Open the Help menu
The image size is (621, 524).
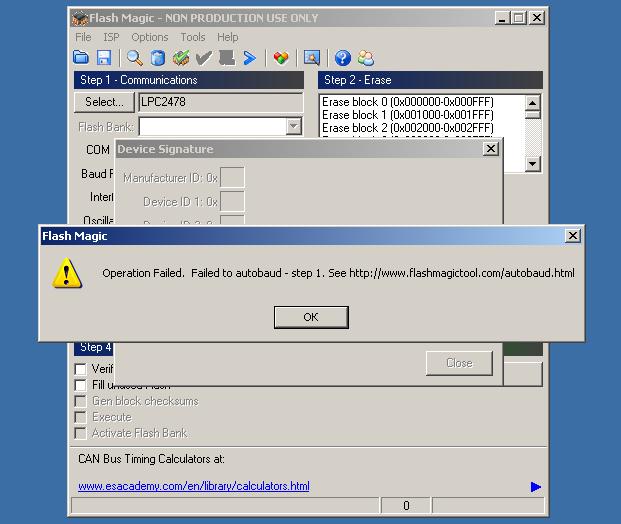click(x=227, y=37)
